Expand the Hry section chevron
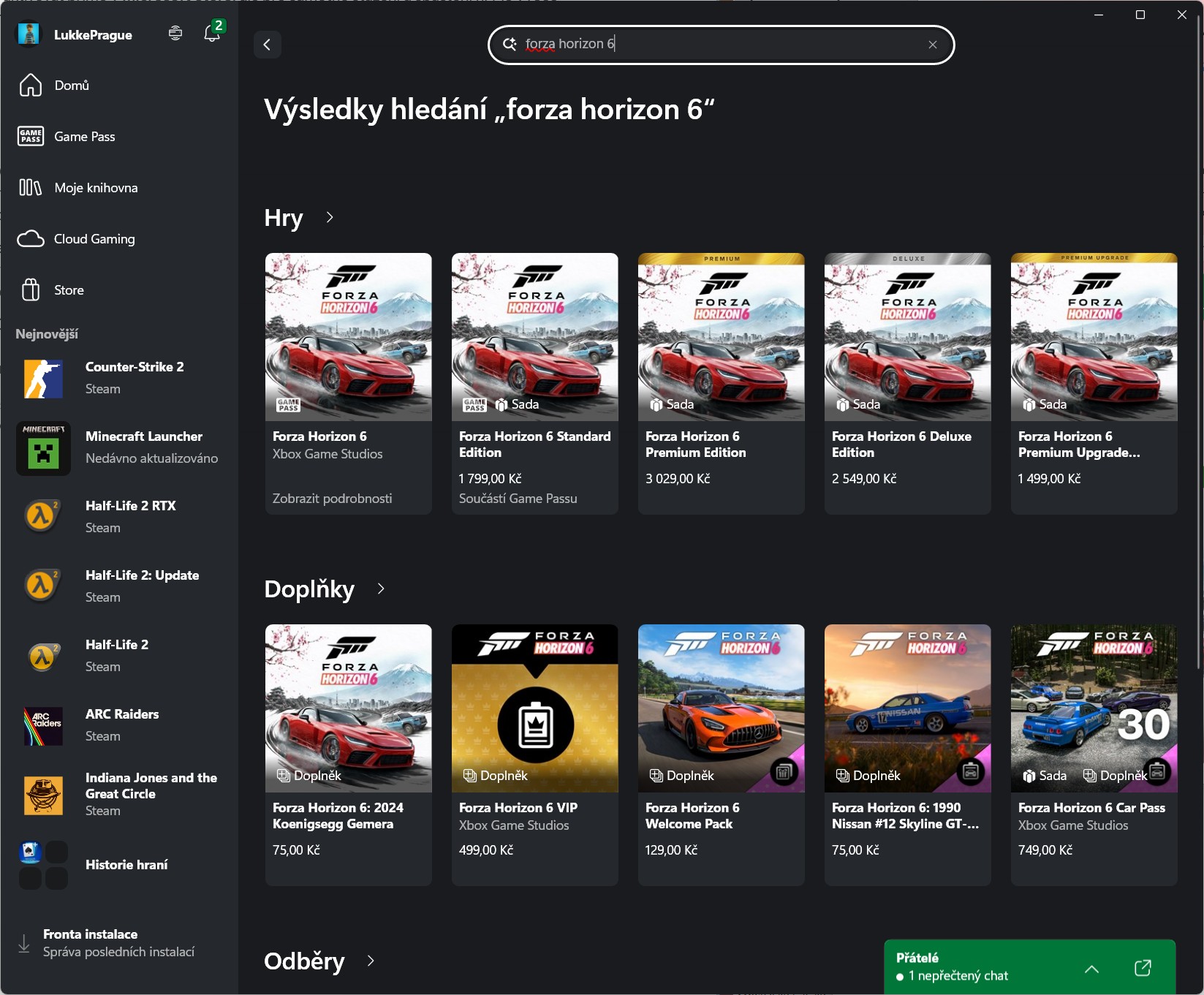1204x995 pixels. point(330,218)
